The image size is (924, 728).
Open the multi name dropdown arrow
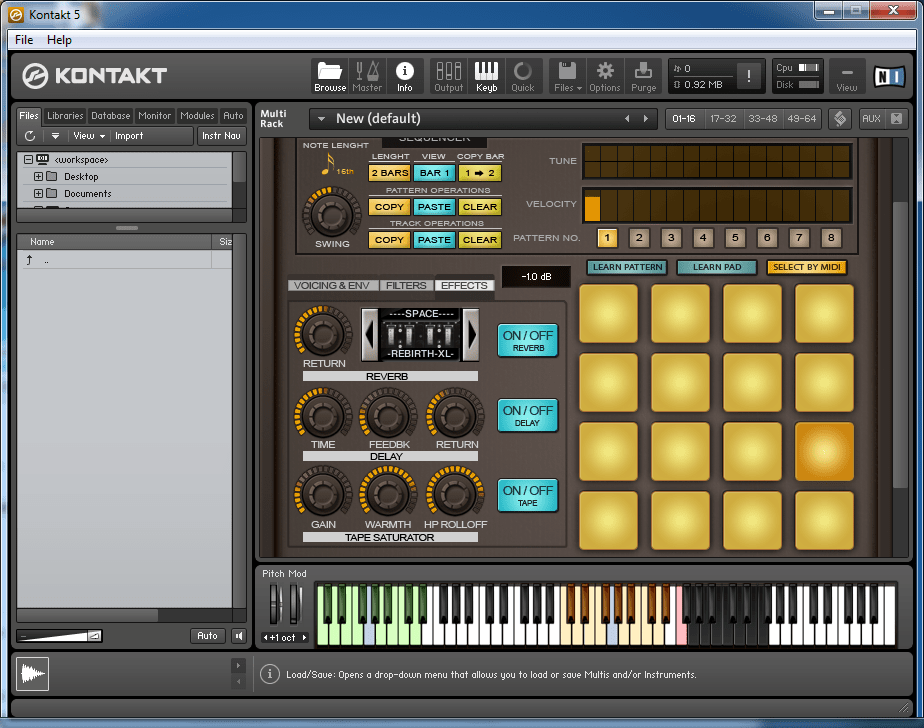pyautogui.click(x=322, y=118)
